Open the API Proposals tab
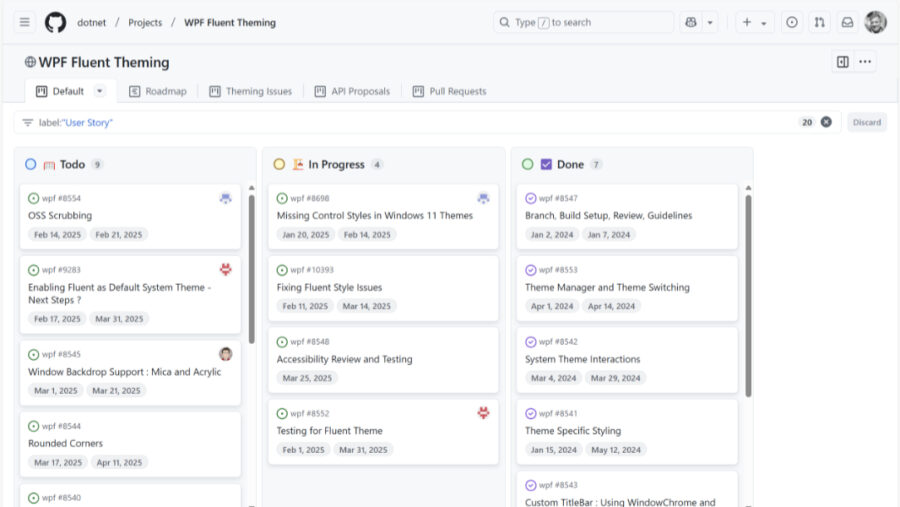Image resolution: width=900 pixels, height=507 pixels. [x=352, y=91]
